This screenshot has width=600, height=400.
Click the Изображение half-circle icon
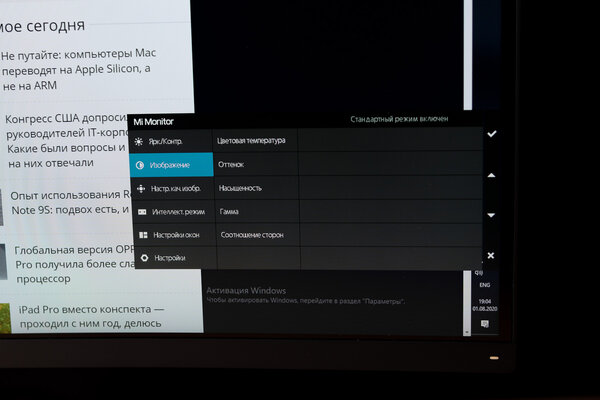140,165
